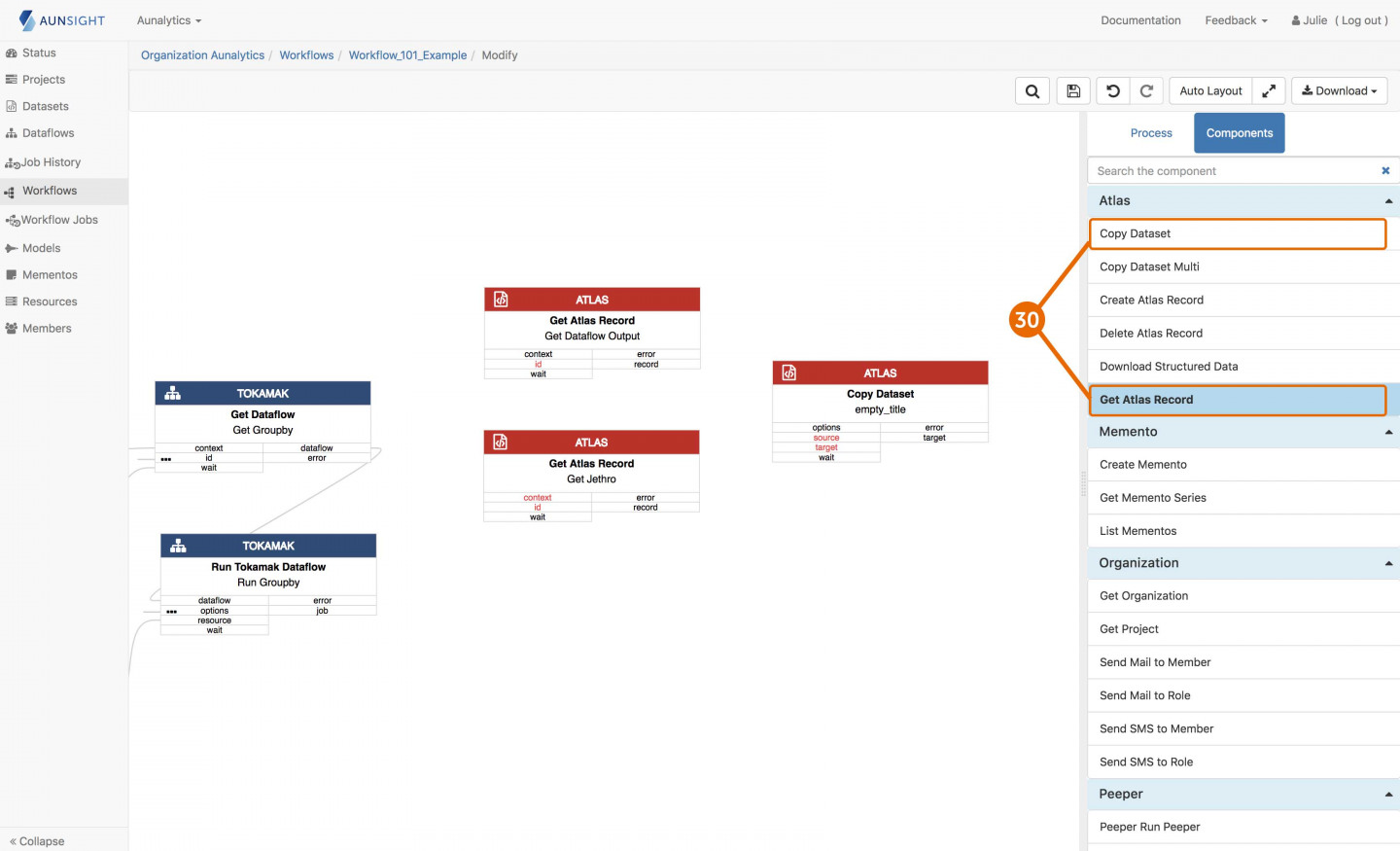Image resolution: width=1400 pixels, height=851 pixels.
Task: Click the Atlas icon on Get Dataflow Output node
Action: (x=501, y=300)
